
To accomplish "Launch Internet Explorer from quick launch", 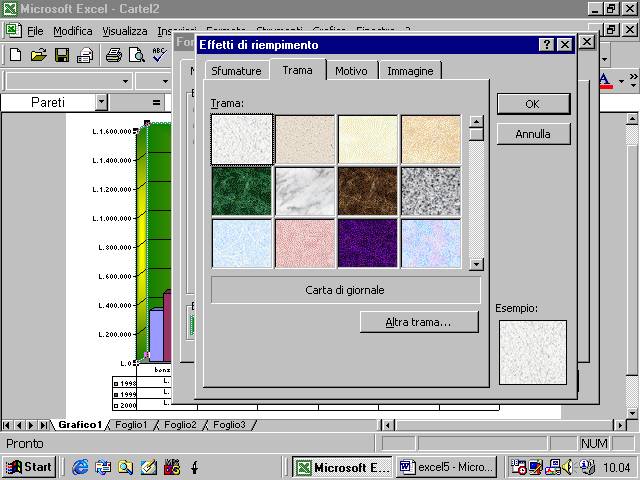I will point(80,466).
